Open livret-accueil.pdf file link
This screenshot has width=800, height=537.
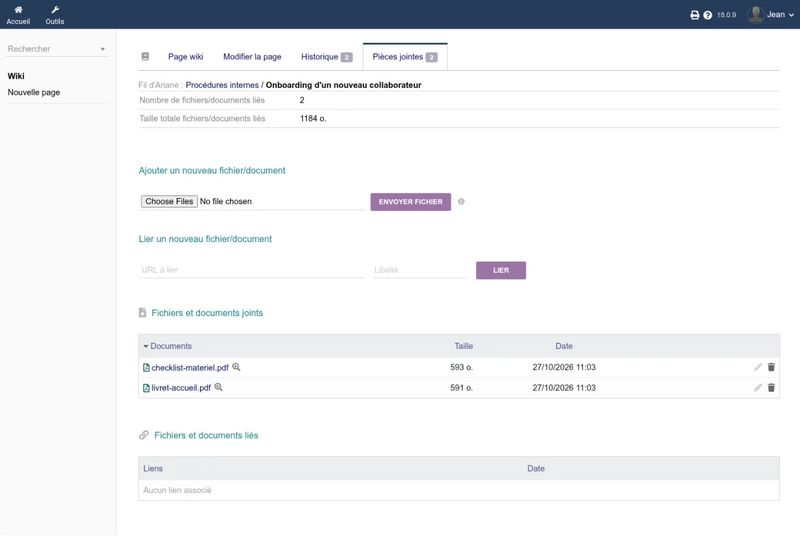tap(181, 388)
